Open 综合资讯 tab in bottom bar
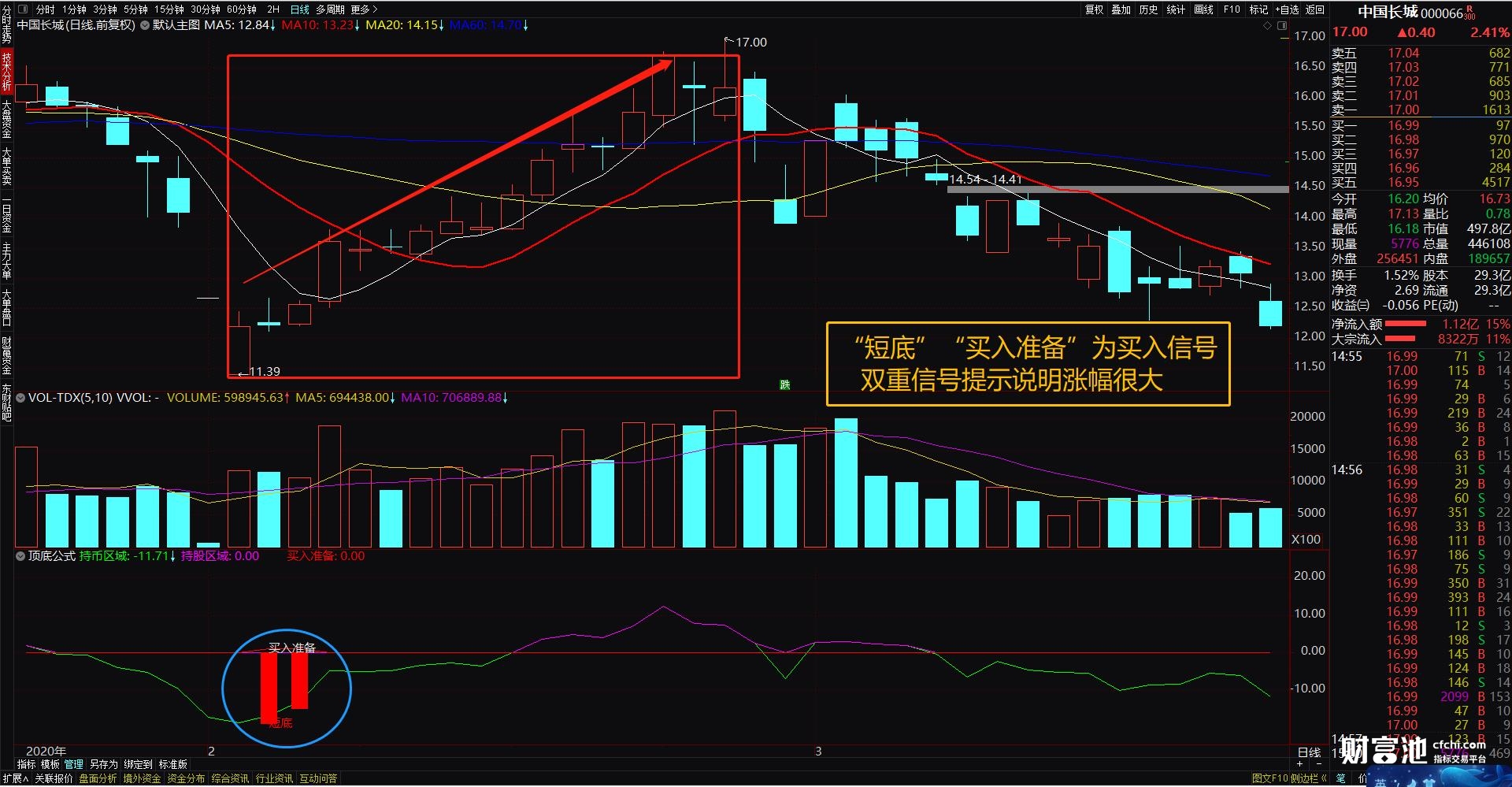The width and height of the screenshot is (1512, 787). pos(230,778)
